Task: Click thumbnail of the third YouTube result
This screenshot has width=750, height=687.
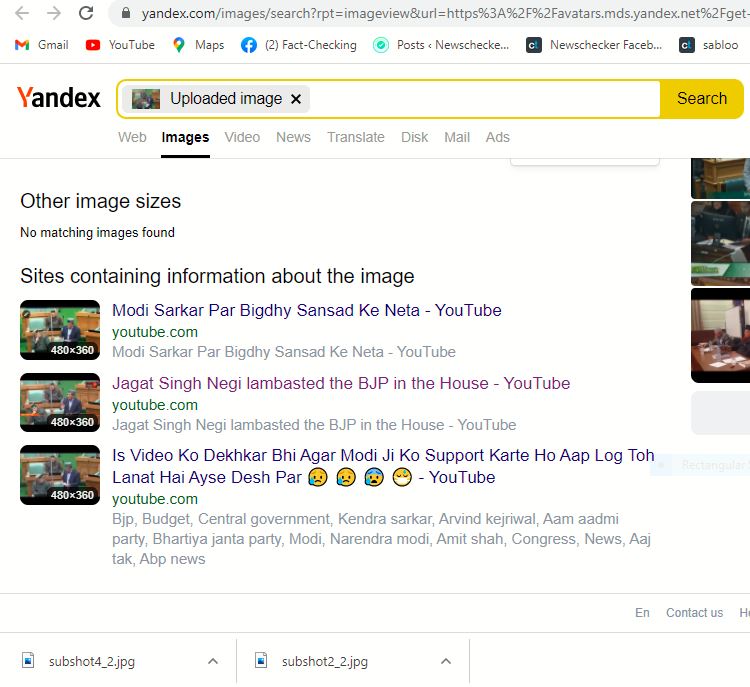Action: pyautogui.click(x=60, y=475)
